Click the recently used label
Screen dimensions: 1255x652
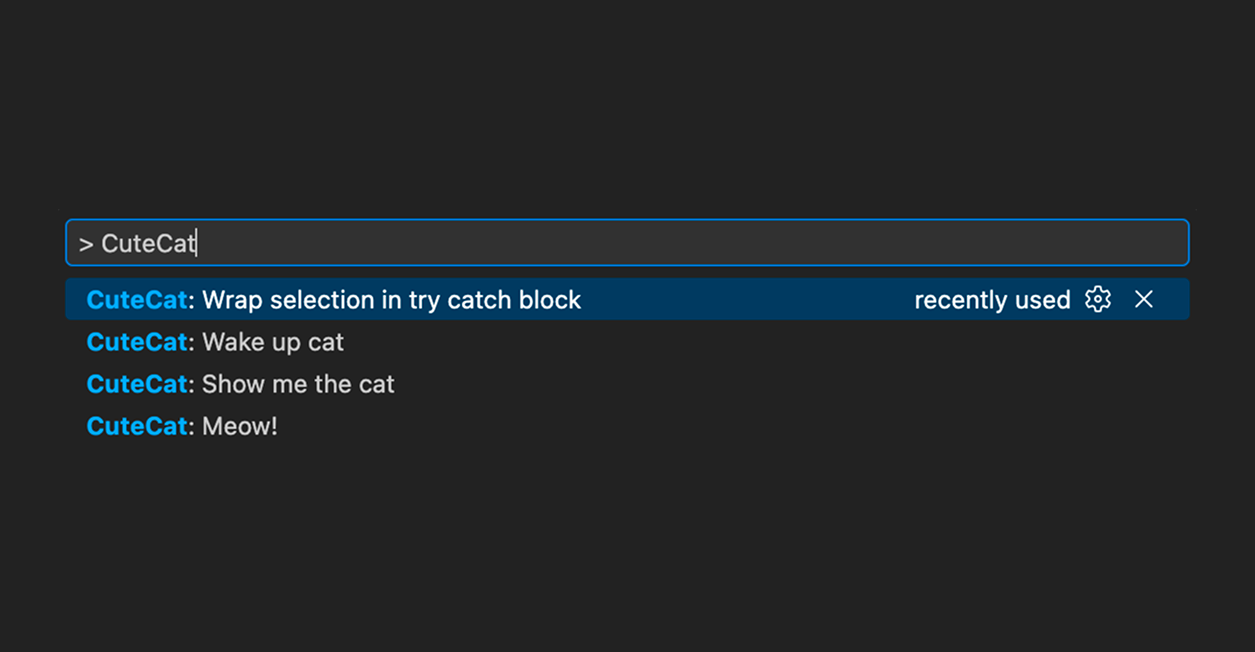pos(992,300)
